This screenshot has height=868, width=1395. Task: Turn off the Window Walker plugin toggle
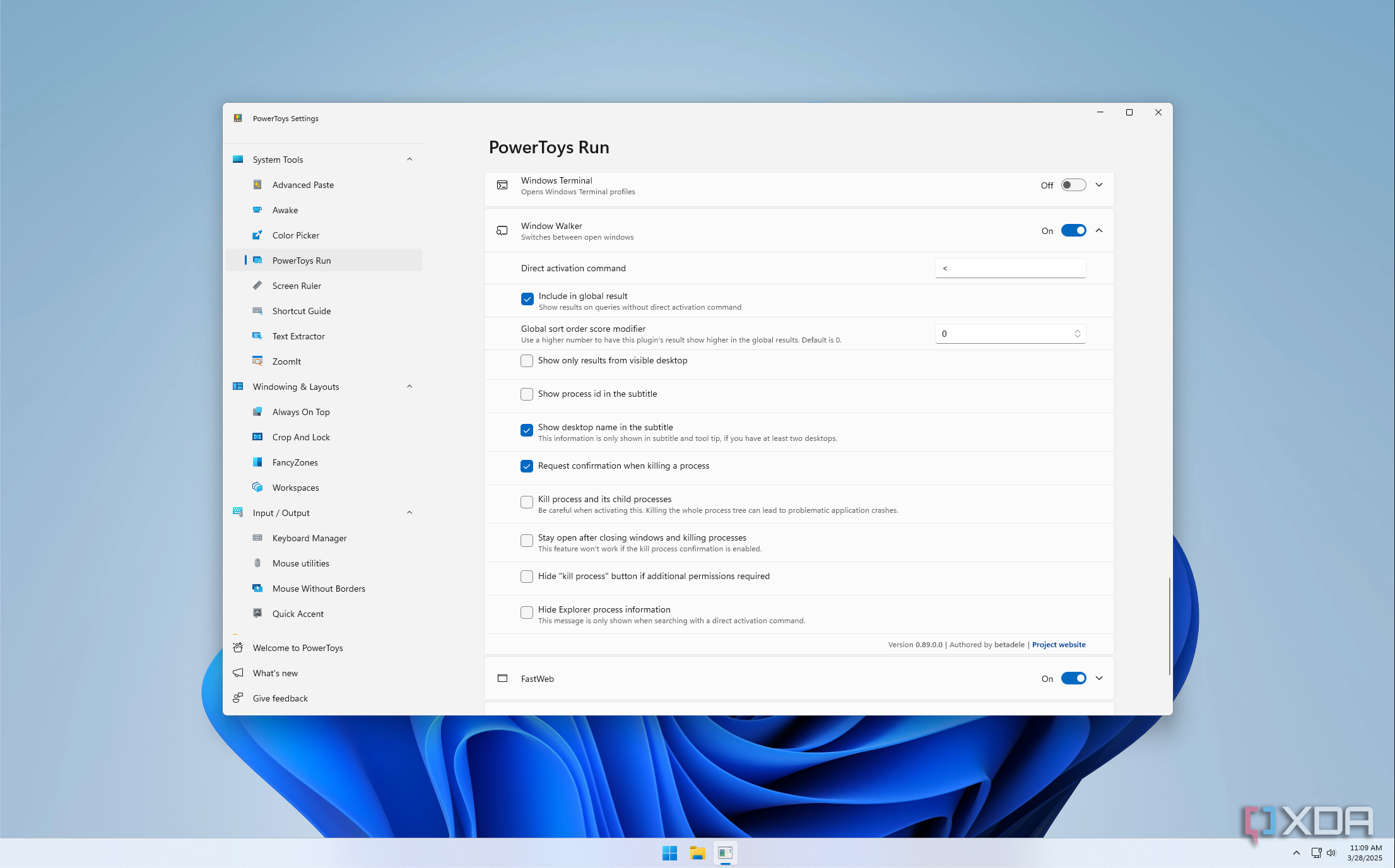(x=1073, y=231)
